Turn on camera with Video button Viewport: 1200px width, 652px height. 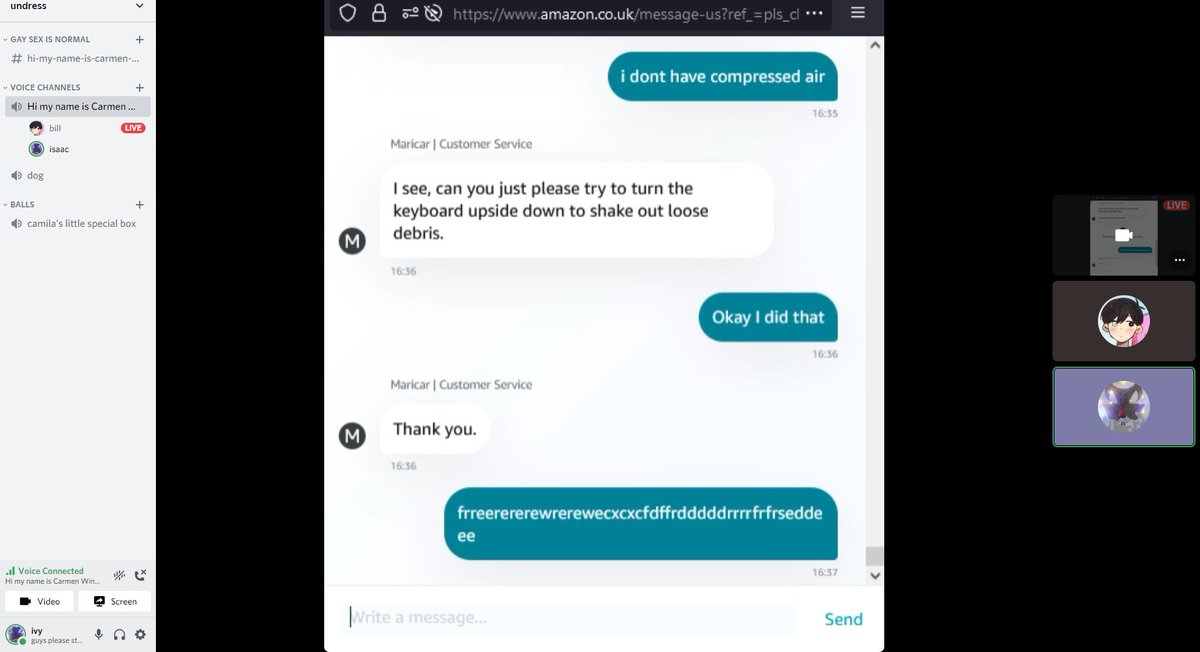click(x=39, y=601)
